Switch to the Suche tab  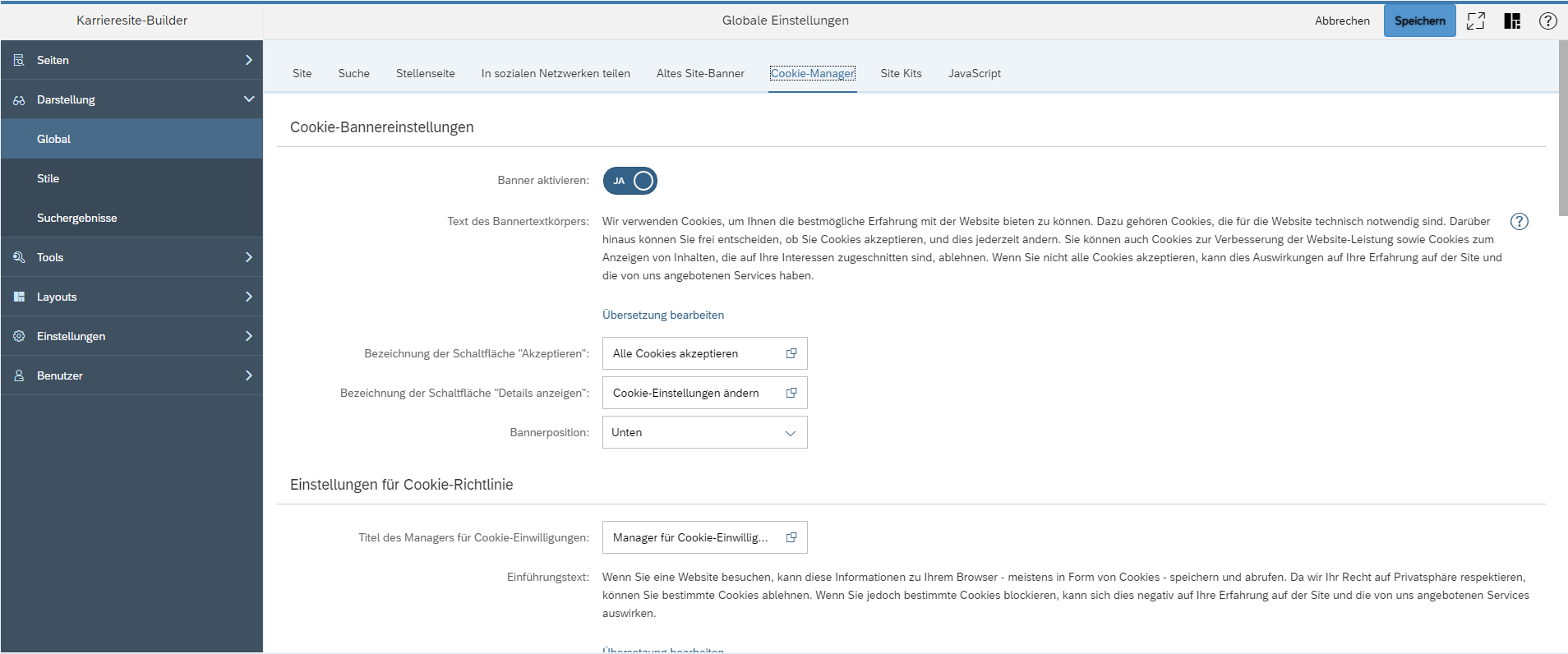(x=354, y=73)
